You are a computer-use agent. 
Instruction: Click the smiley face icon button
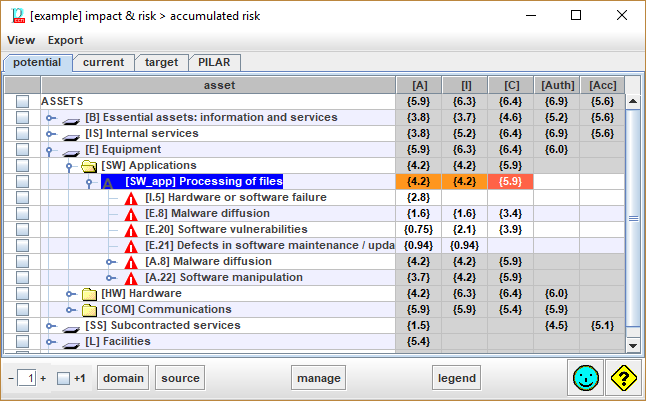click(588, 378)
